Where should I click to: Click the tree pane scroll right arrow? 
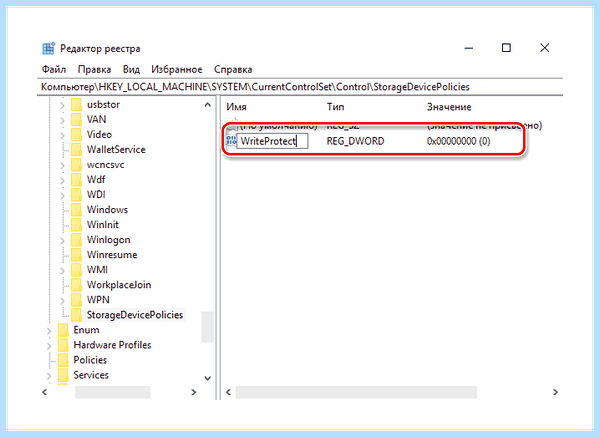point(194,392)
